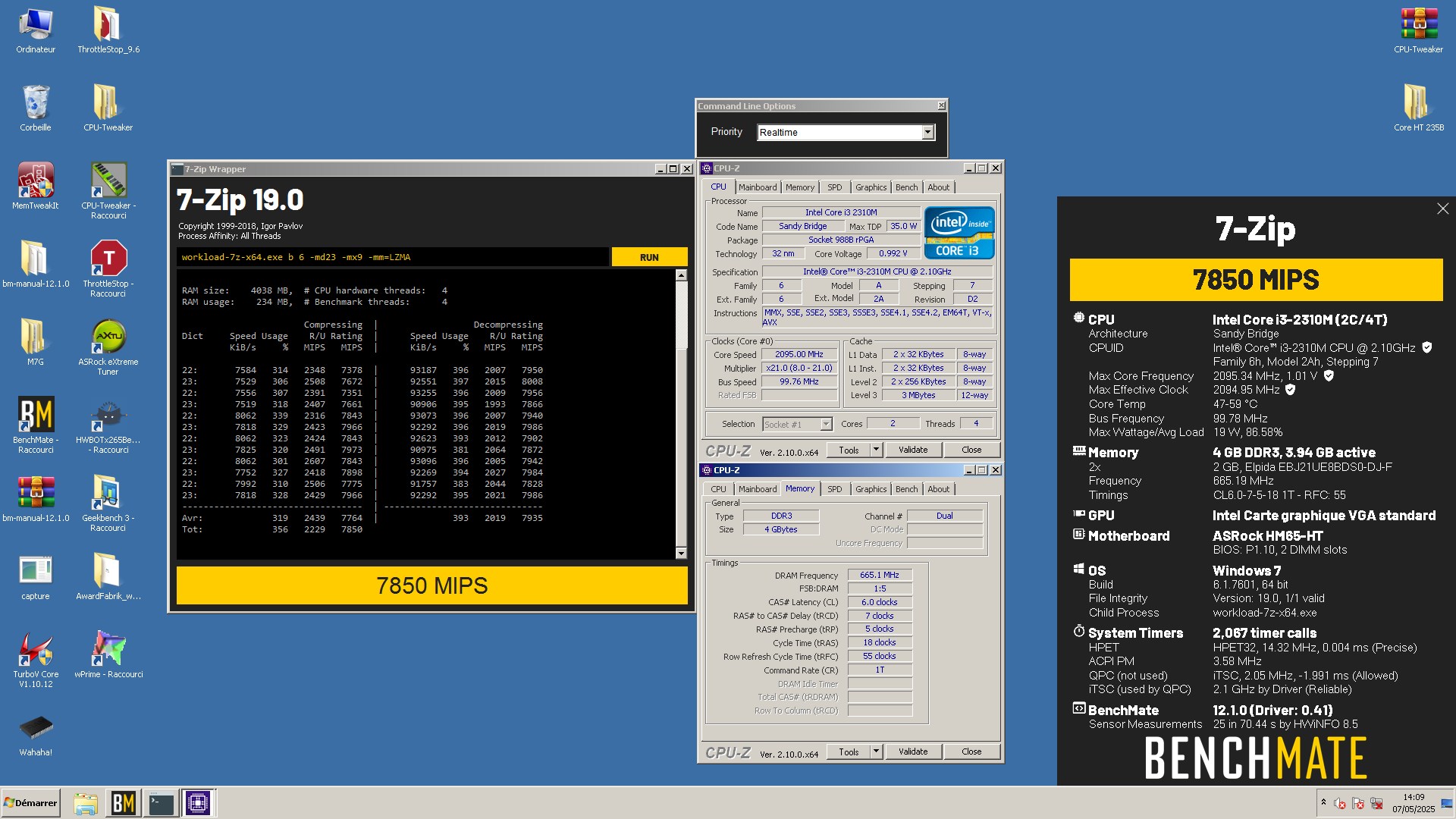Viewport: 1456px width, 819px height.
Task: Click the Specification text i3-2310M CPU @ 2.10GHz
Action: 877,272
